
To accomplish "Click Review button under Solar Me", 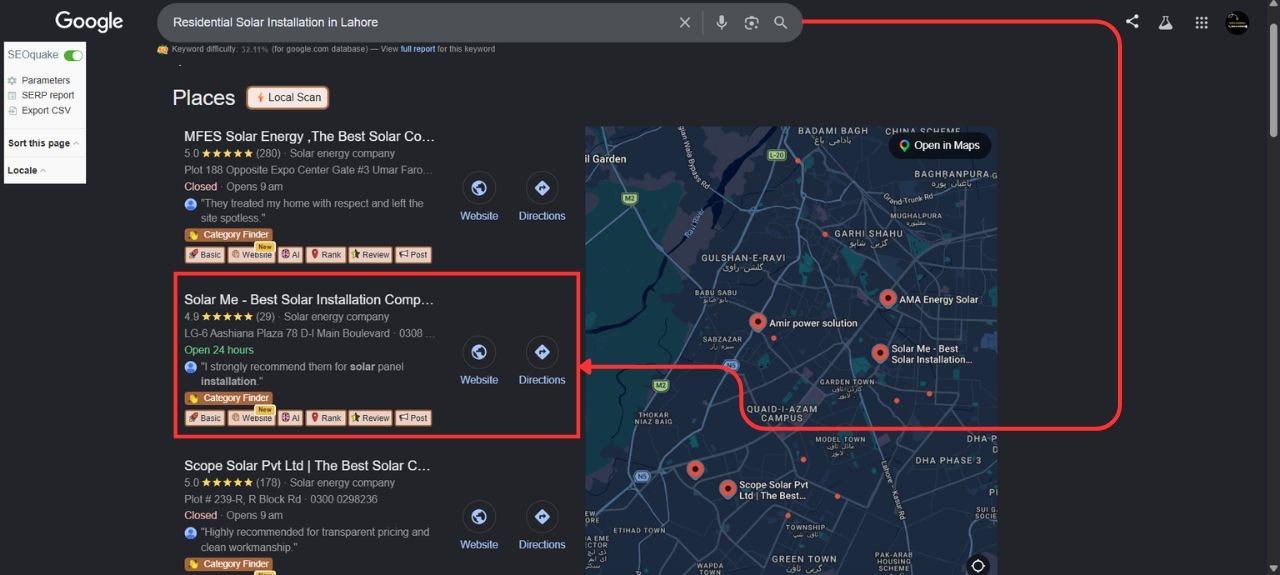I will coord(370,418).
